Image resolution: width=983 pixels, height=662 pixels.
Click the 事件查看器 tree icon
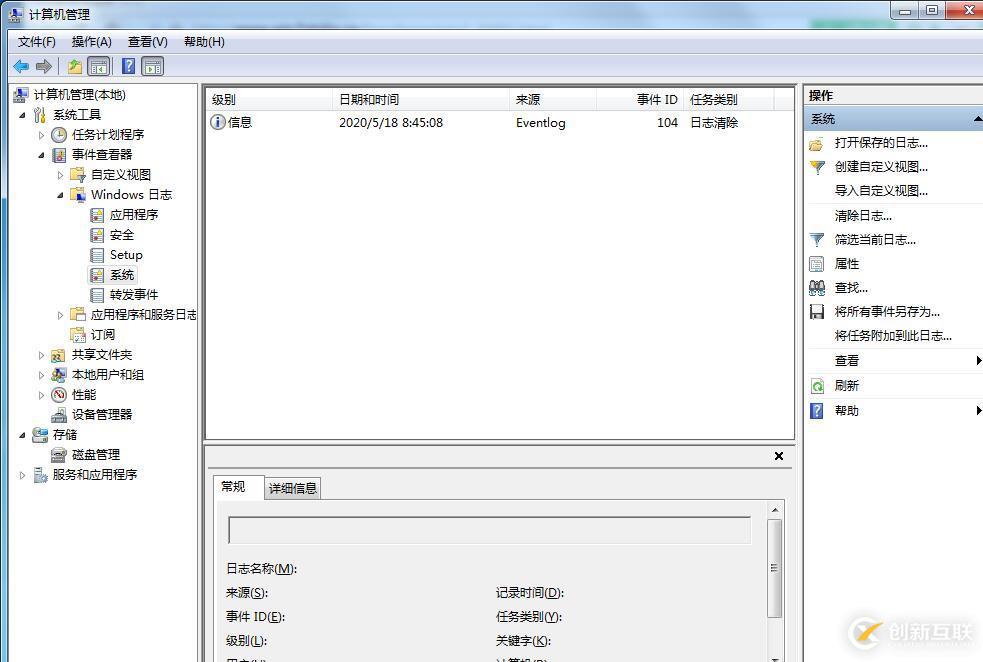[x=59, y=155]
